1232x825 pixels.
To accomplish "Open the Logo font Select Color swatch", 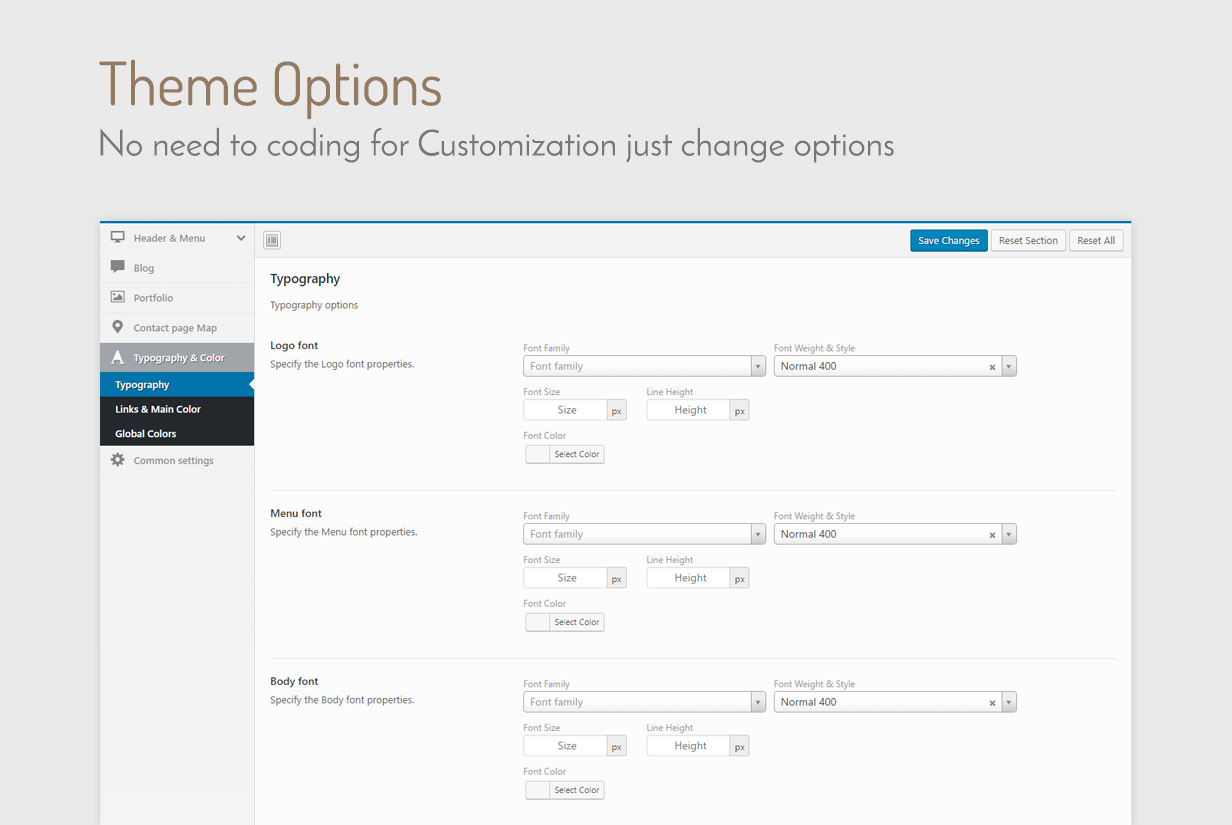I will pyautogui.click(x=565, y=454).
